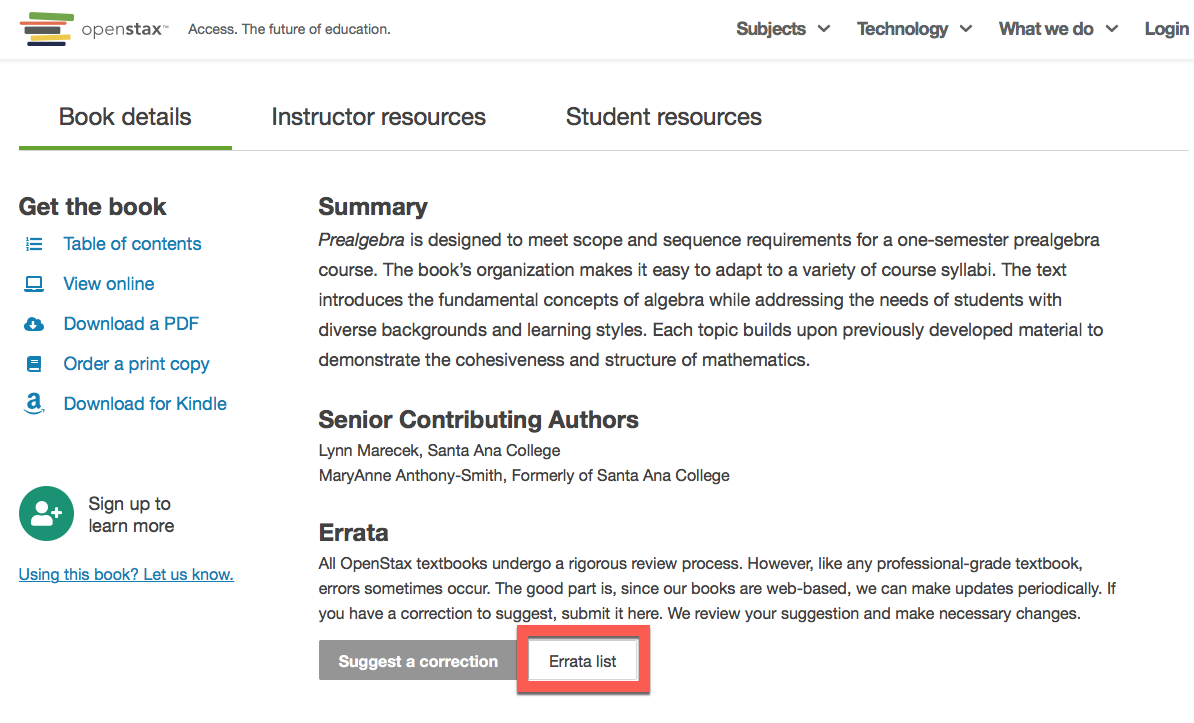Switch to the Instructor resources tab
The width and height of the screenshot is (1194, 723).
378,116
